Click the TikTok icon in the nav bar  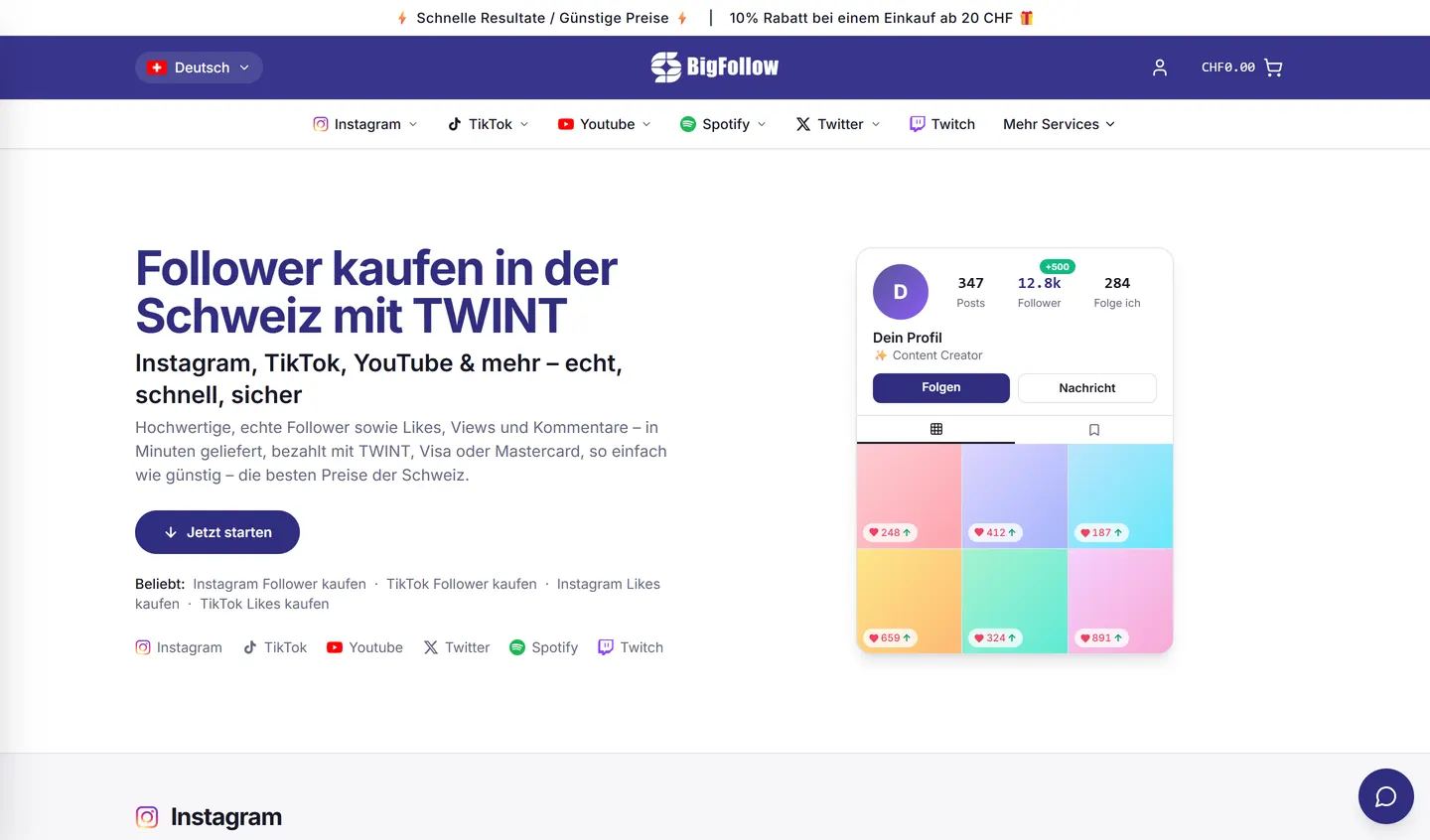tap(455, 124)
